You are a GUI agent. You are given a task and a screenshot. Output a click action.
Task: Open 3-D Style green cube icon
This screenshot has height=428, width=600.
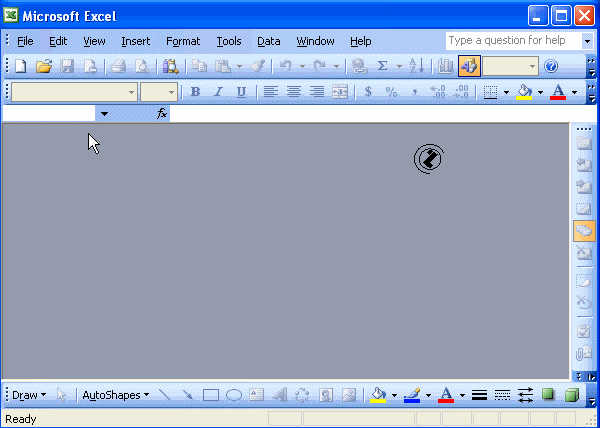[x=572, y=395]
